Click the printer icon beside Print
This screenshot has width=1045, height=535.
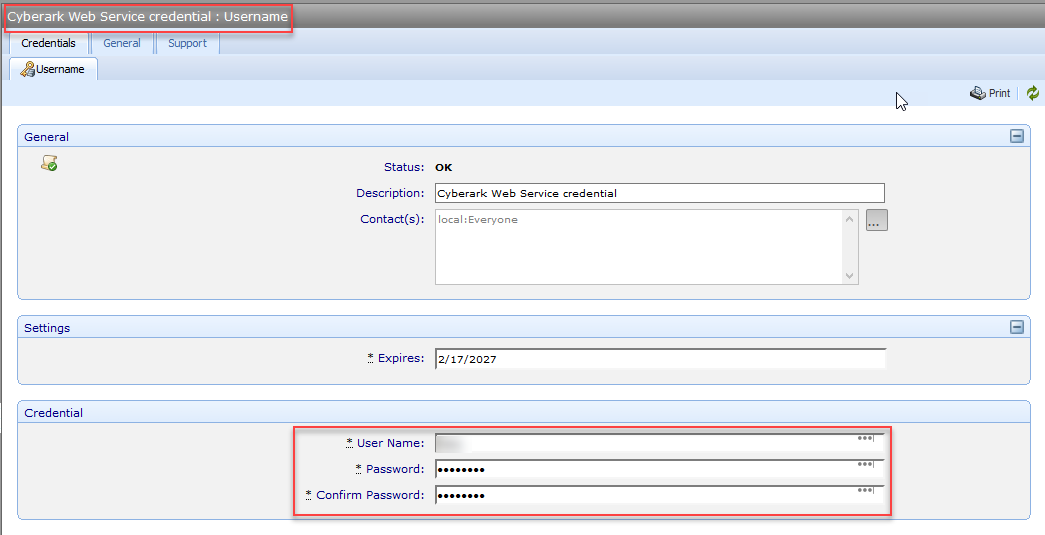(x=977, y=93)
